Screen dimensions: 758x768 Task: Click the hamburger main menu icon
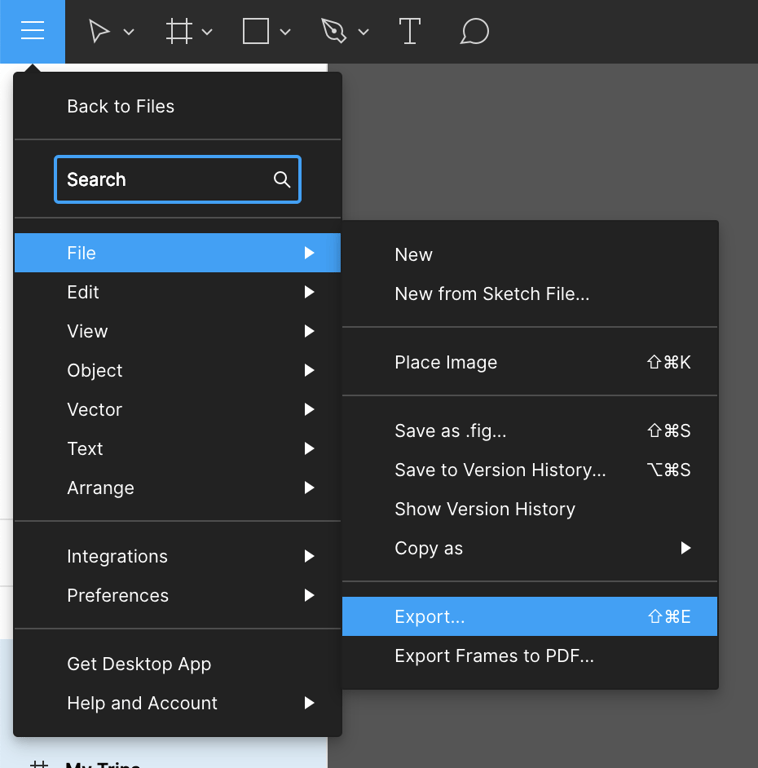tap(32, 31)
